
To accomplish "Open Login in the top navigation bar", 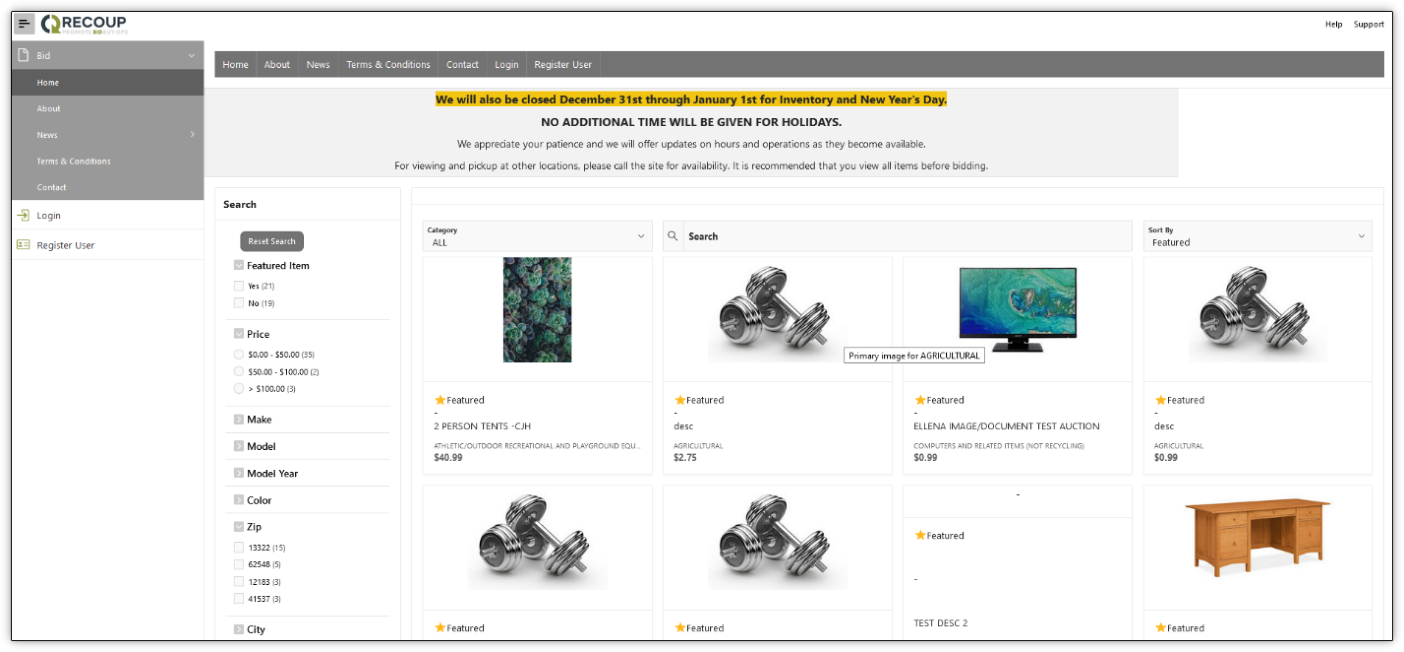I will pyautogui.click(x=507, y=65).
